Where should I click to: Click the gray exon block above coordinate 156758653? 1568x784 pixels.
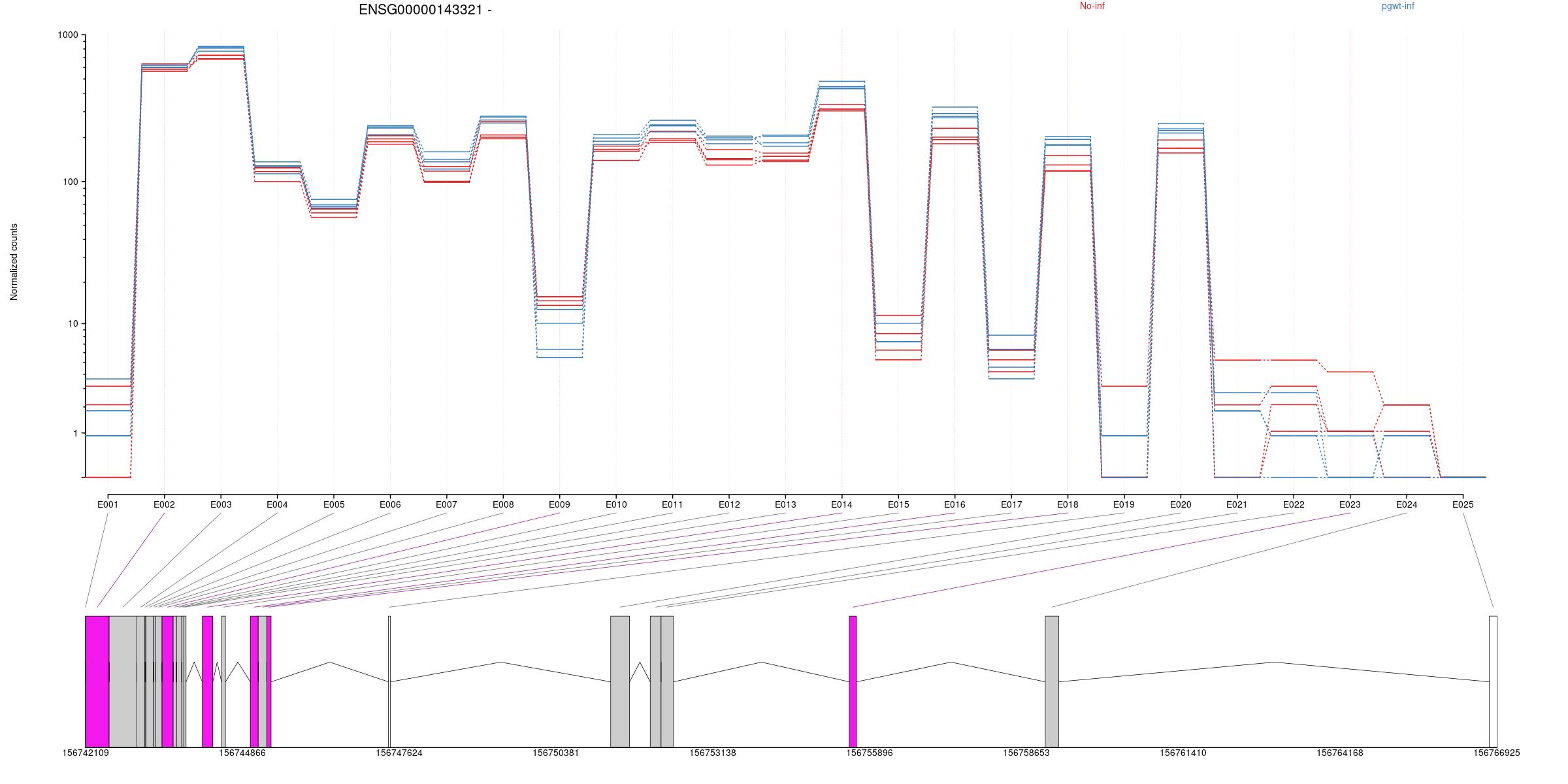pyautogui.click(x=1052, y=681)
